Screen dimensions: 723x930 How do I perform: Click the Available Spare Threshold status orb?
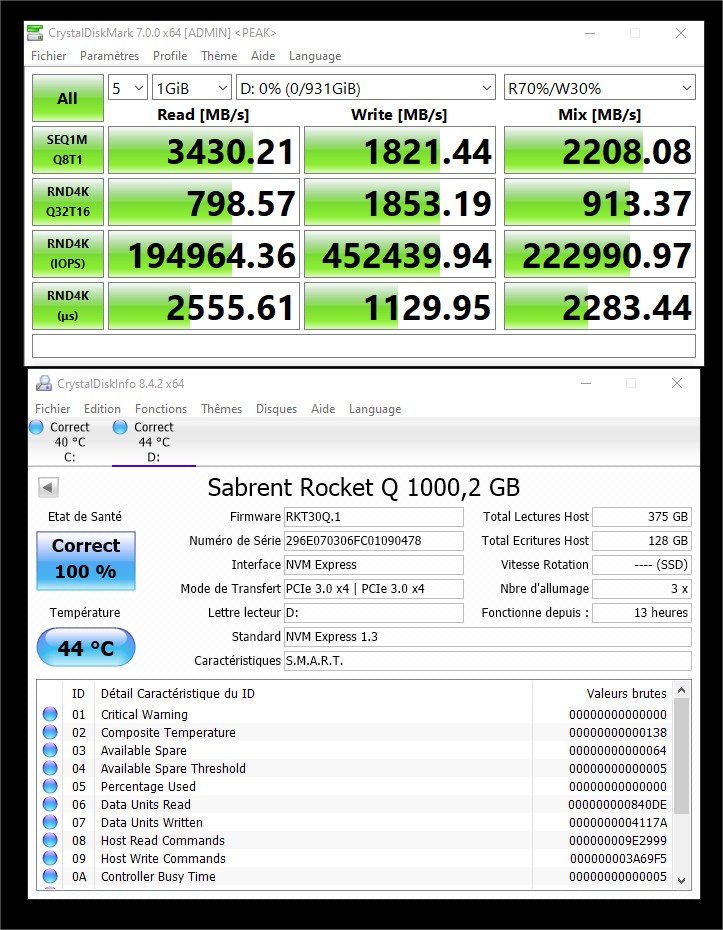click(x=50, y=768)
